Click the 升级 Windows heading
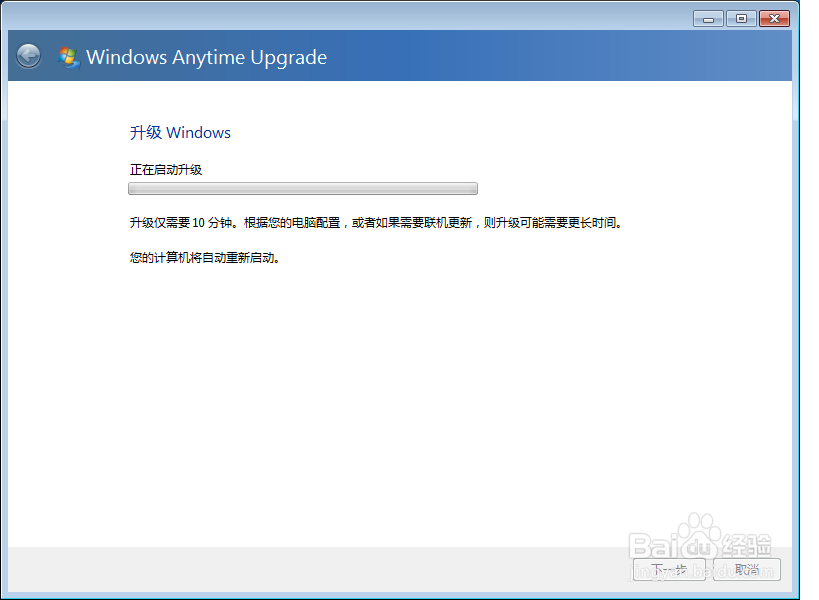Screen dimensions: 819x600 click(x=180, y=133)
